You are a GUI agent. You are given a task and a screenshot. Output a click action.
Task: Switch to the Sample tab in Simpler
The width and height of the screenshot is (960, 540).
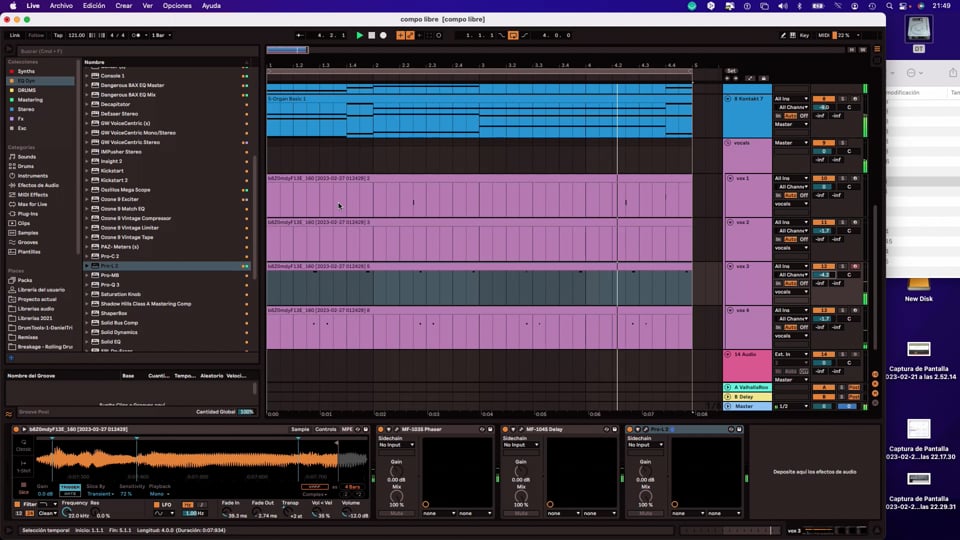pos(300,429)
